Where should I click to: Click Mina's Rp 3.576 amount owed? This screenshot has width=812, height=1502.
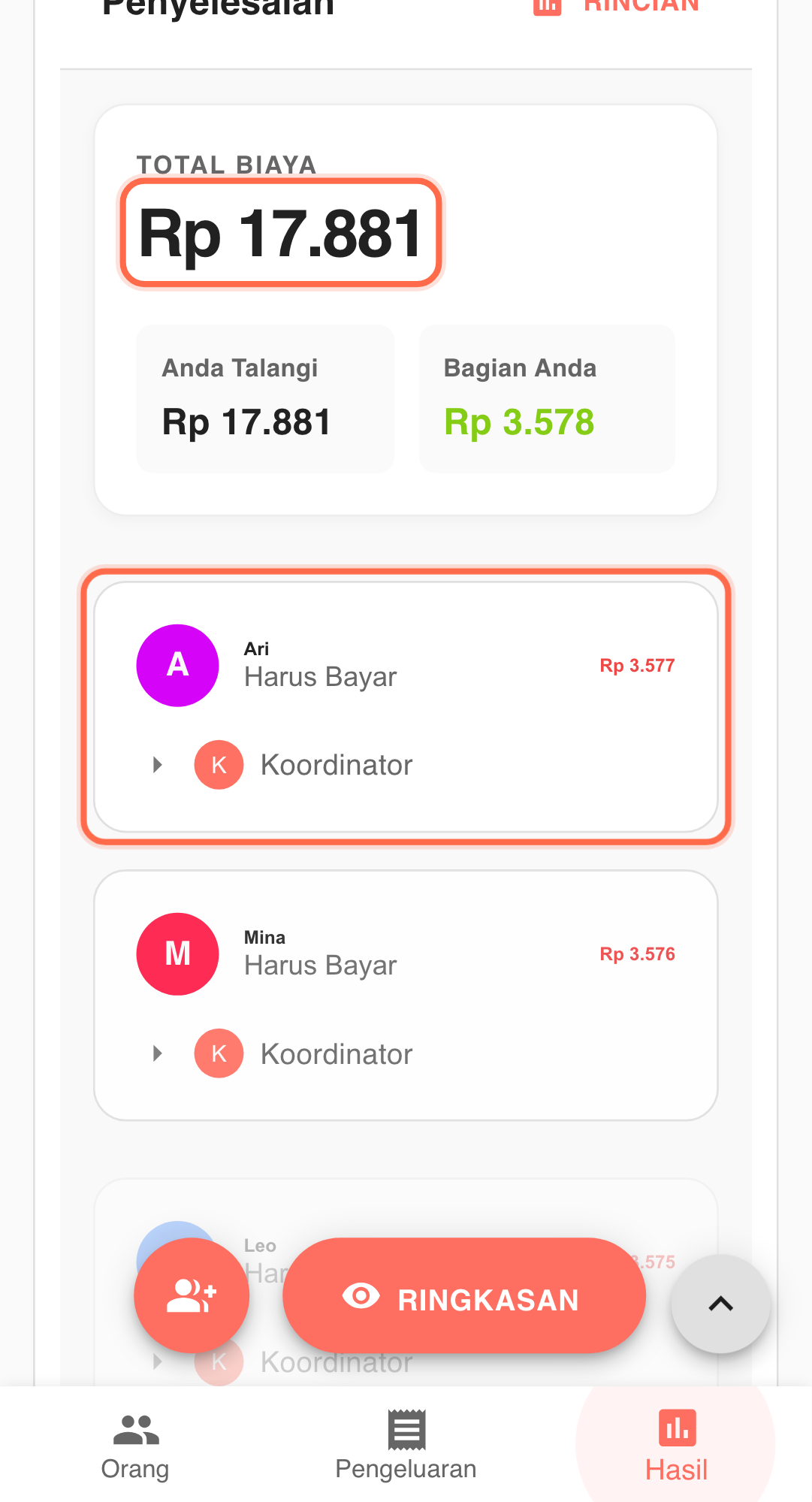[637, 954]
